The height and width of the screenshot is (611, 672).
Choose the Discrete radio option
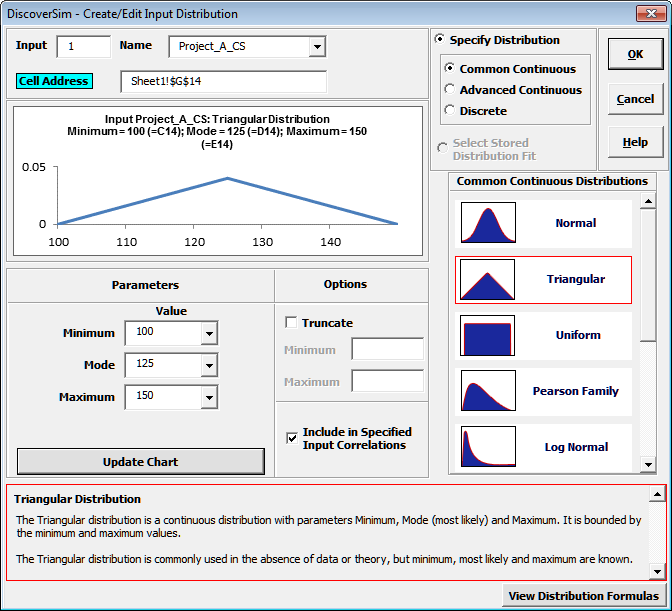pyautogui.click(x=450, y=111)
